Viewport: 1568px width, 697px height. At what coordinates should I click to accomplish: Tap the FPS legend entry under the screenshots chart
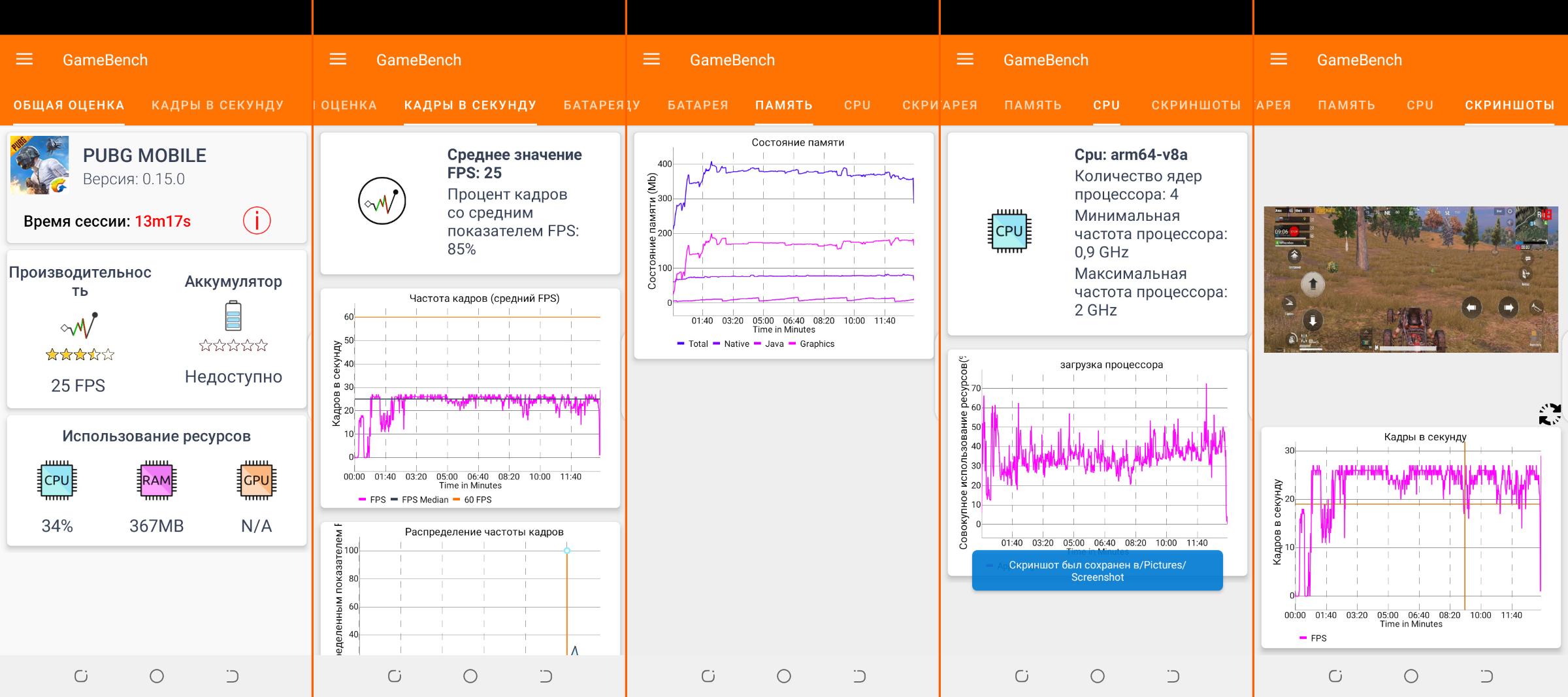(x=1313, y=638)
